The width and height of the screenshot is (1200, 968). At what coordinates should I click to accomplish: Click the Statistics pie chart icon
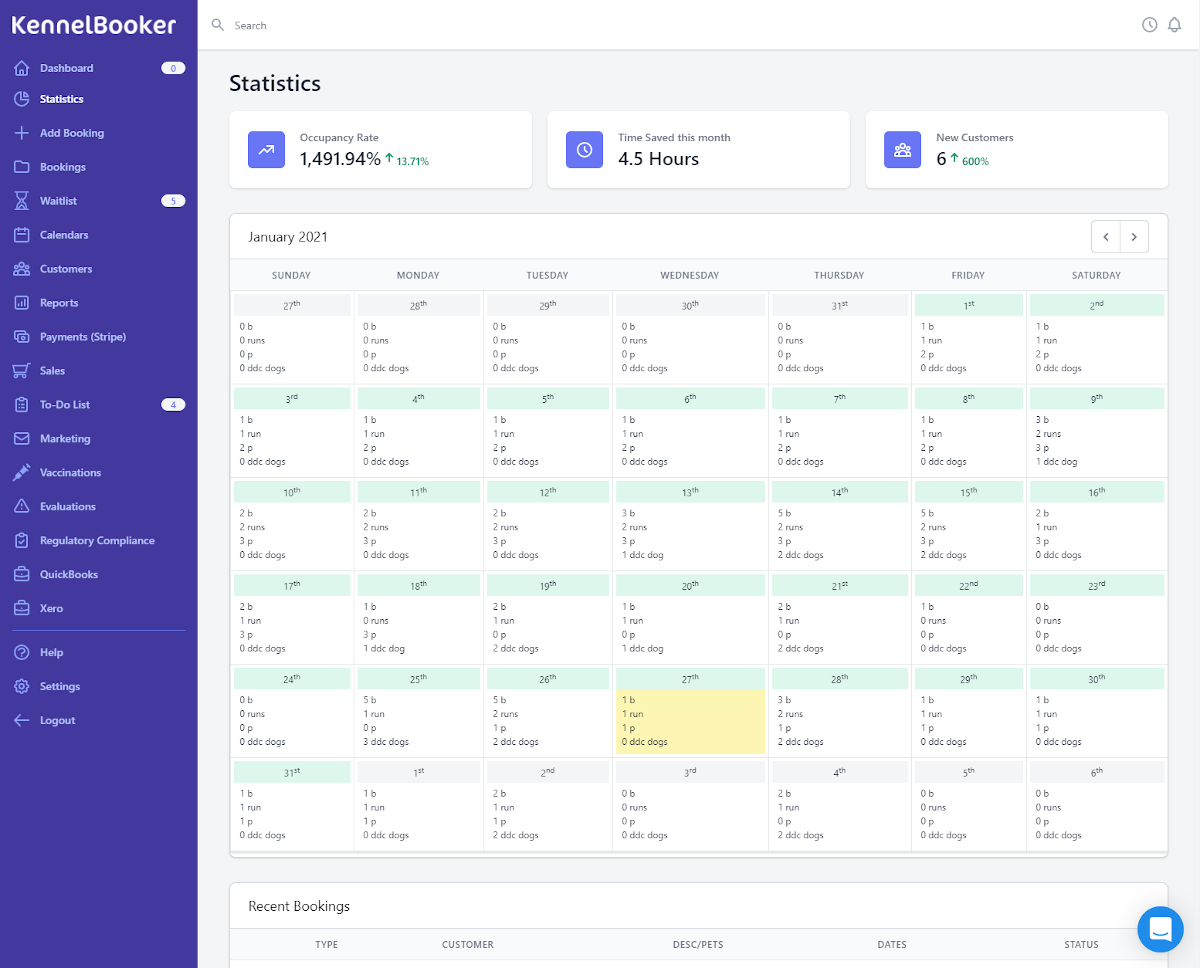[x=21, y=99]
